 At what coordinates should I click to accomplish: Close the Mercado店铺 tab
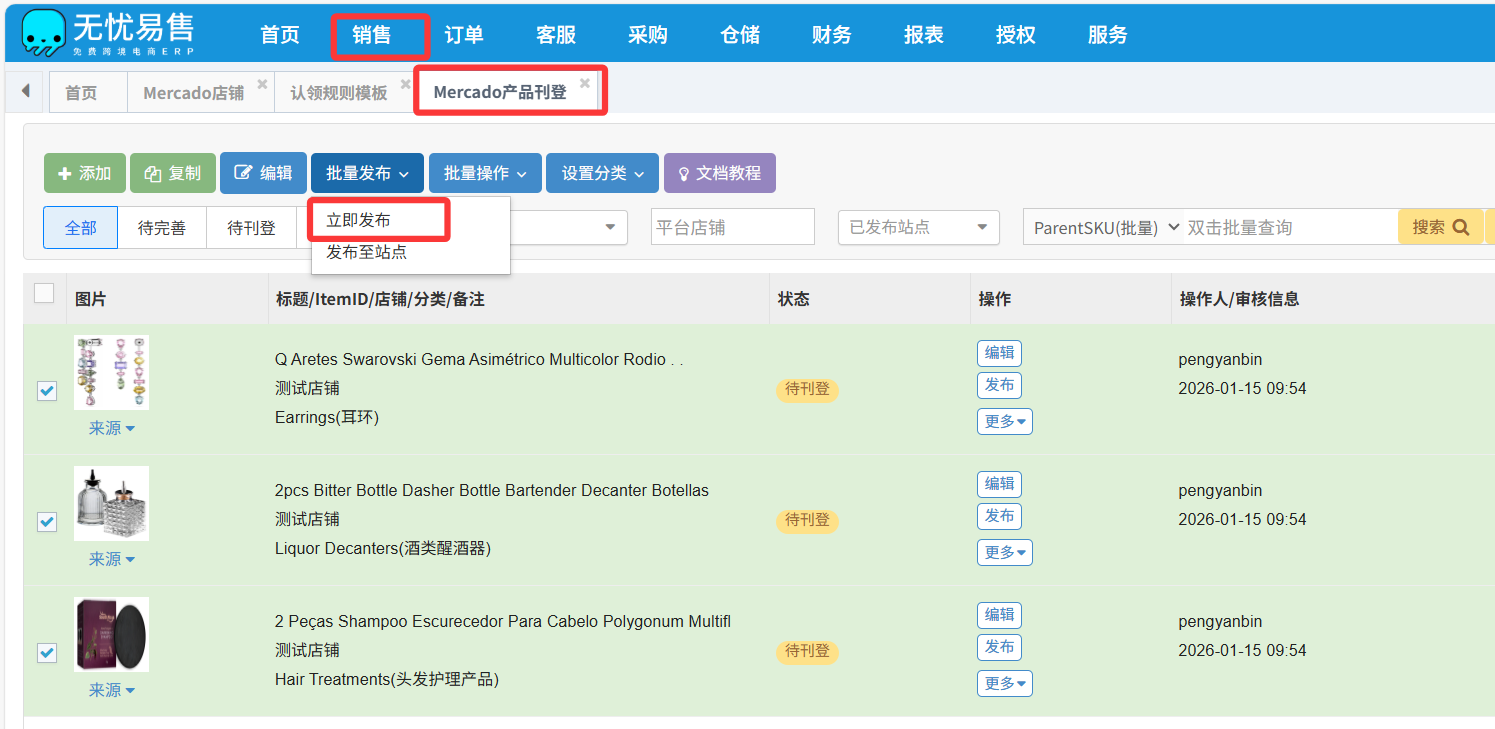pos(262,84)
